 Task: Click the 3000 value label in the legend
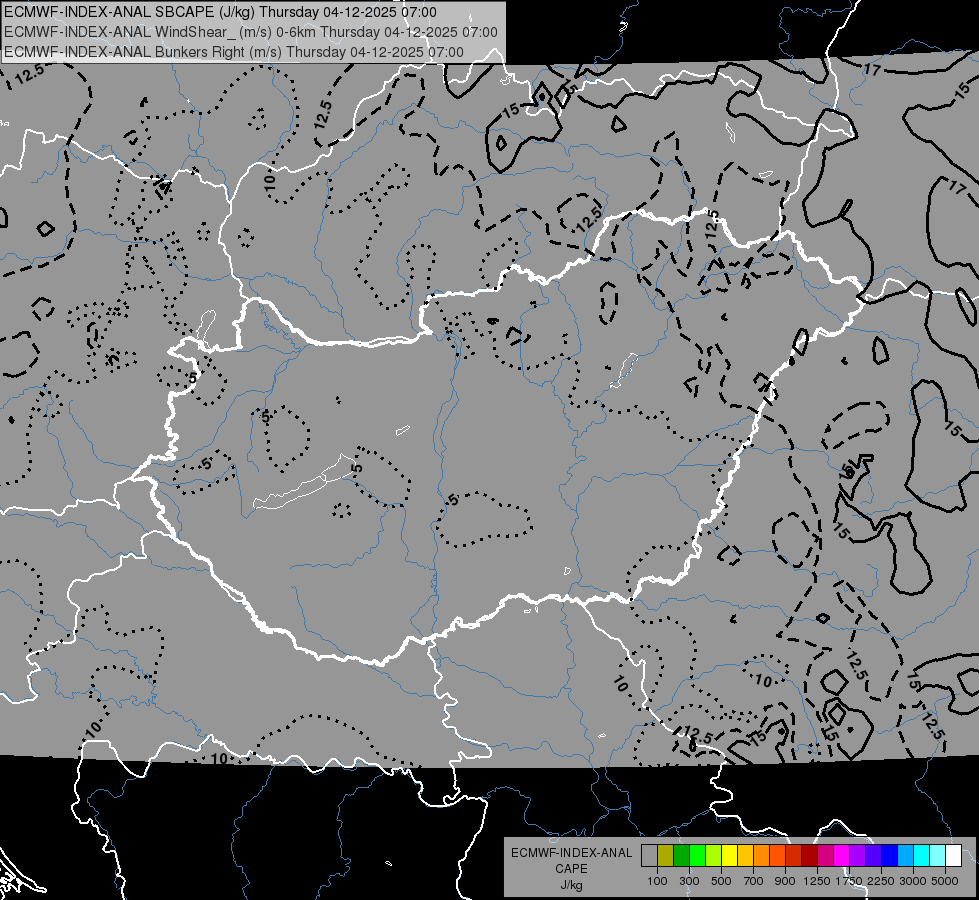913,881
